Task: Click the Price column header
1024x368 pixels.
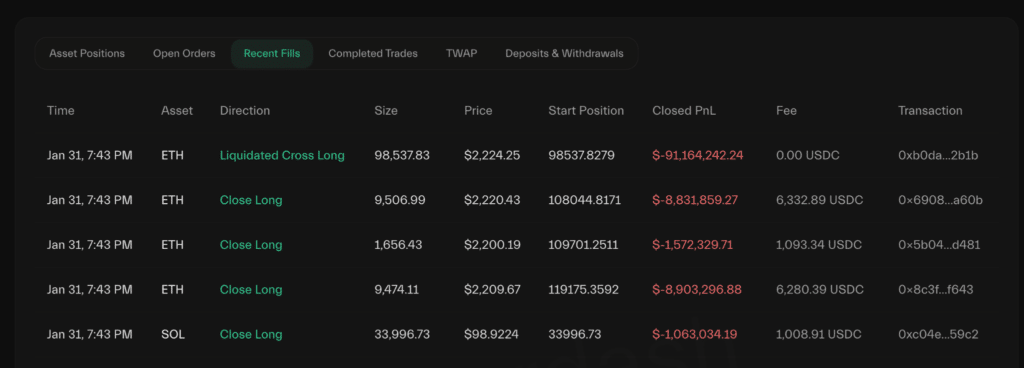Action: click(x=478, y=111)
